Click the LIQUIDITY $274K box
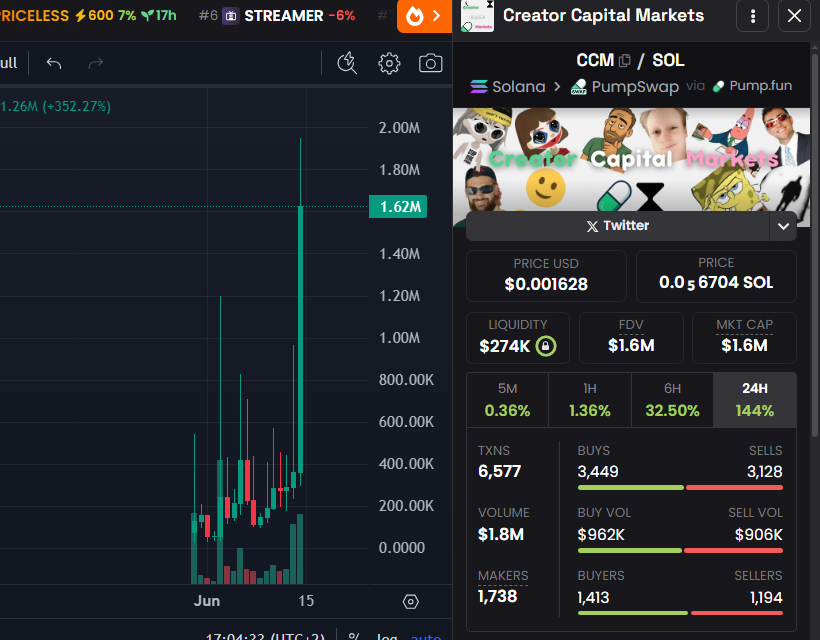This screenshot has width=820, height=640. 518,338
